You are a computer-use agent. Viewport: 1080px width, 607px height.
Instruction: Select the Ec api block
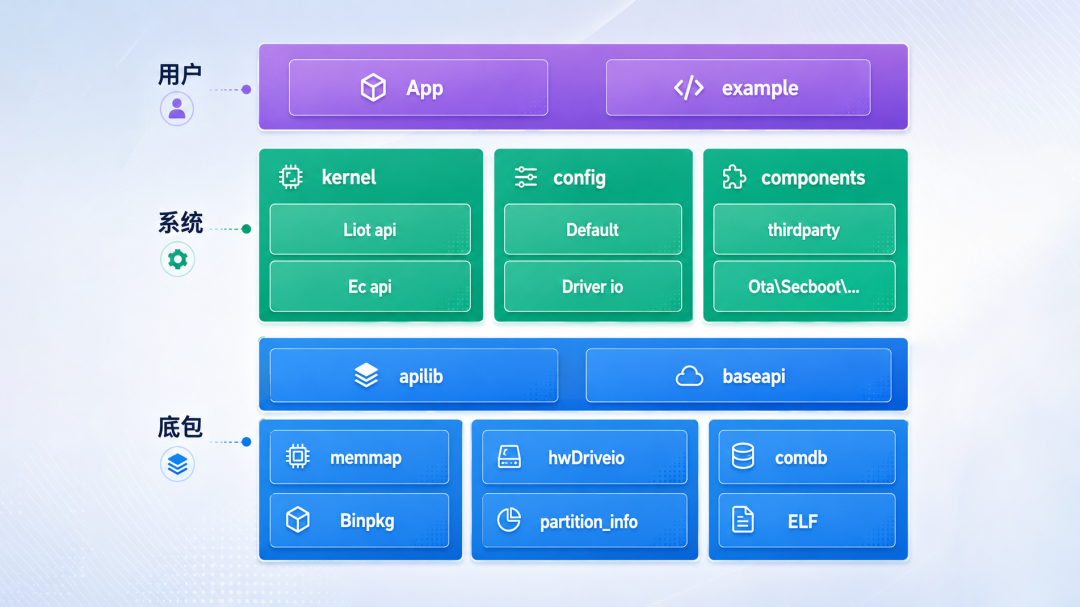(370, 286)
